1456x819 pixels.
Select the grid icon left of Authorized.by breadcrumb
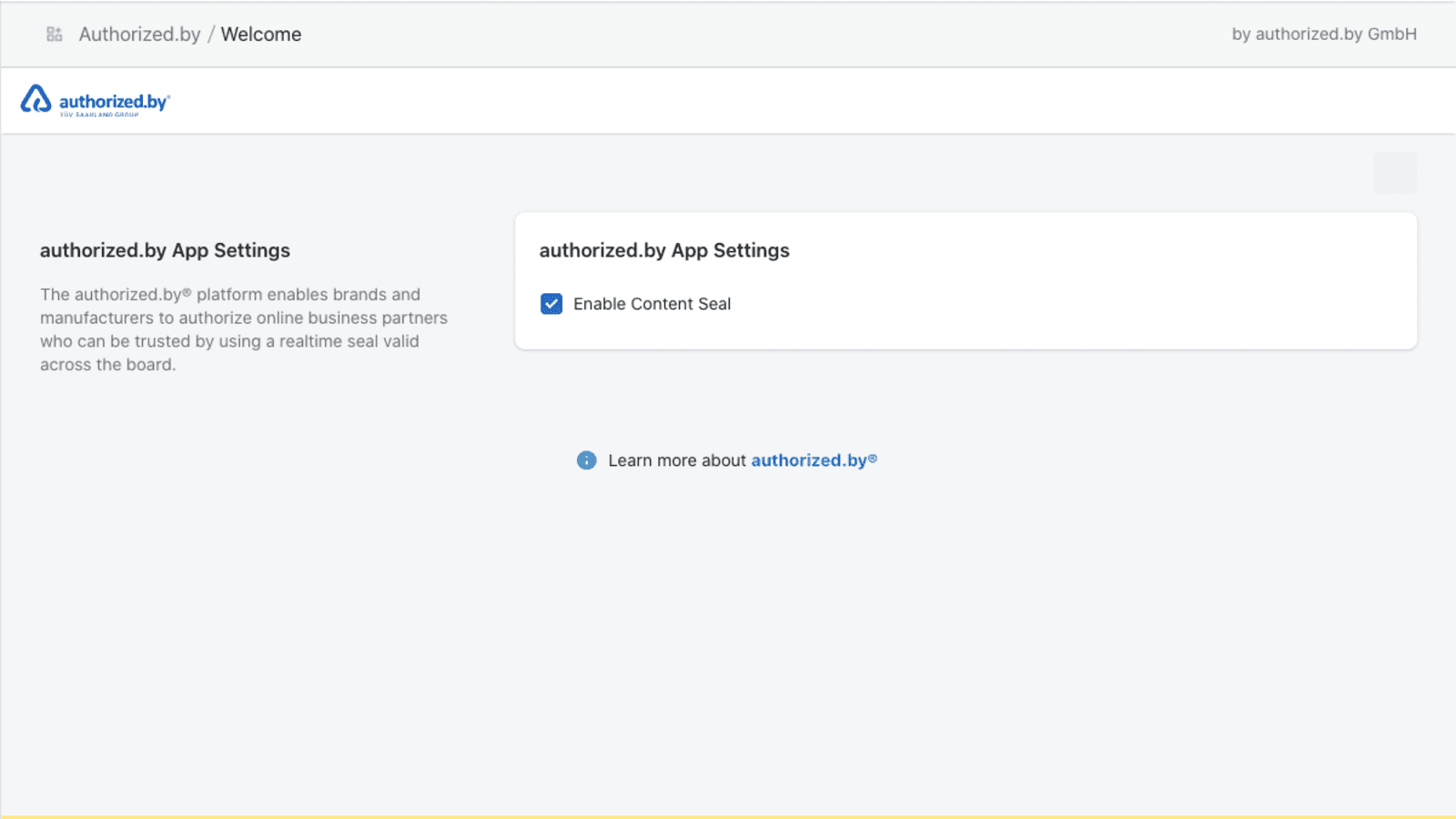pos(54,34)
